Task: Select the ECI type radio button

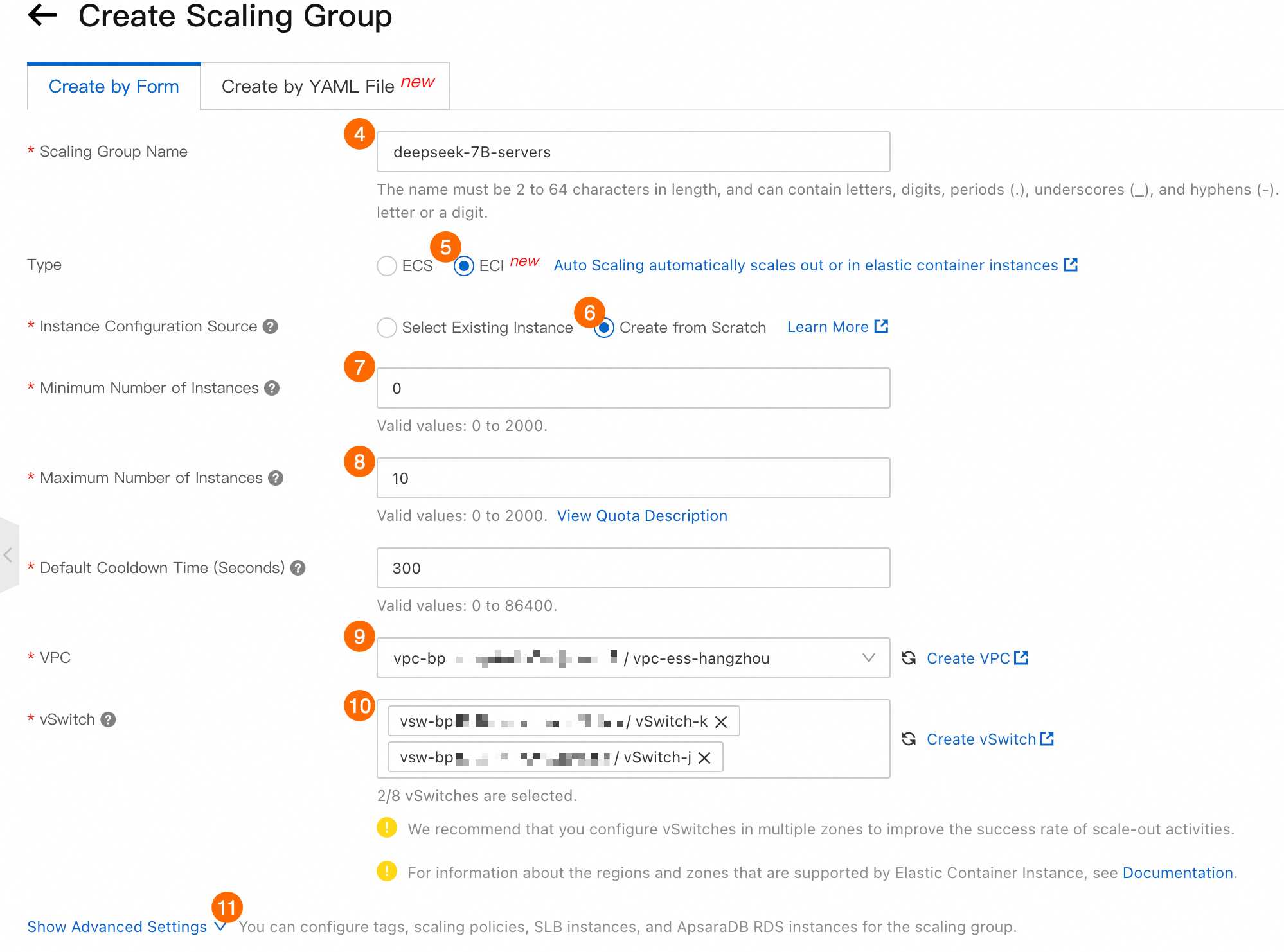Action: click(464, 266)
